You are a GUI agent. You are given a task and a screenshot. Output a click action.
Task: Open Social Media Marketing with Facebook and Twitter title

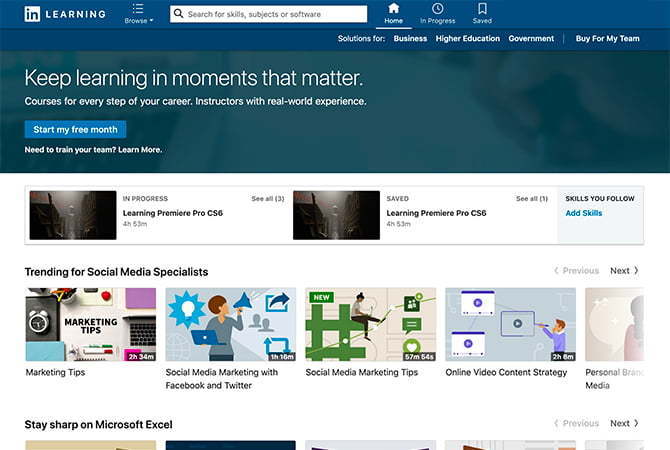[221, 379]
